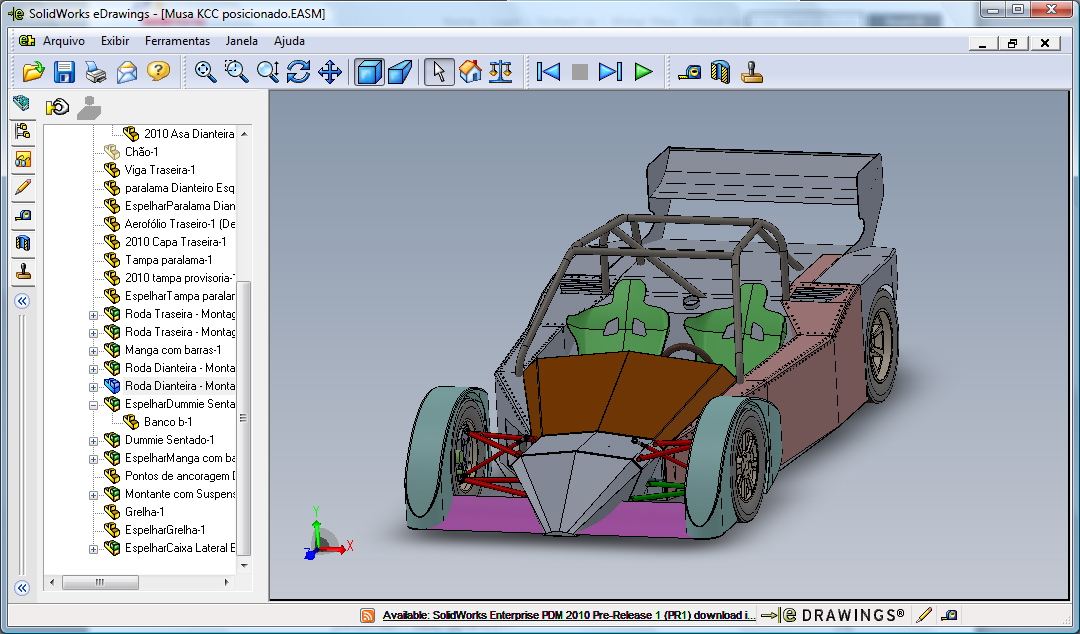Collapse the EspelharDummie Sentado tree node

point(94,404)
